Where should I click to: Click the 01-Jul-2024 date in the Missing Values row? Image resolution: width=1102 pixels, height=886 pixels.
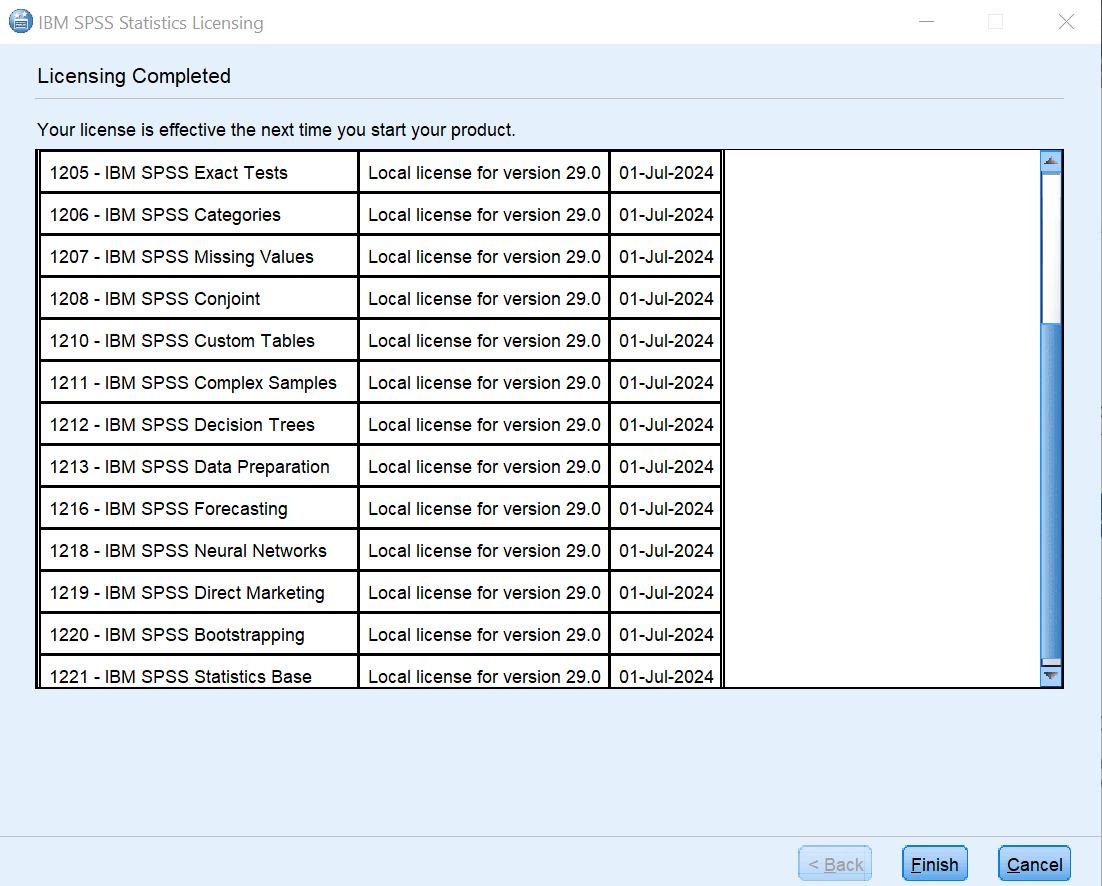click(666, 256)
